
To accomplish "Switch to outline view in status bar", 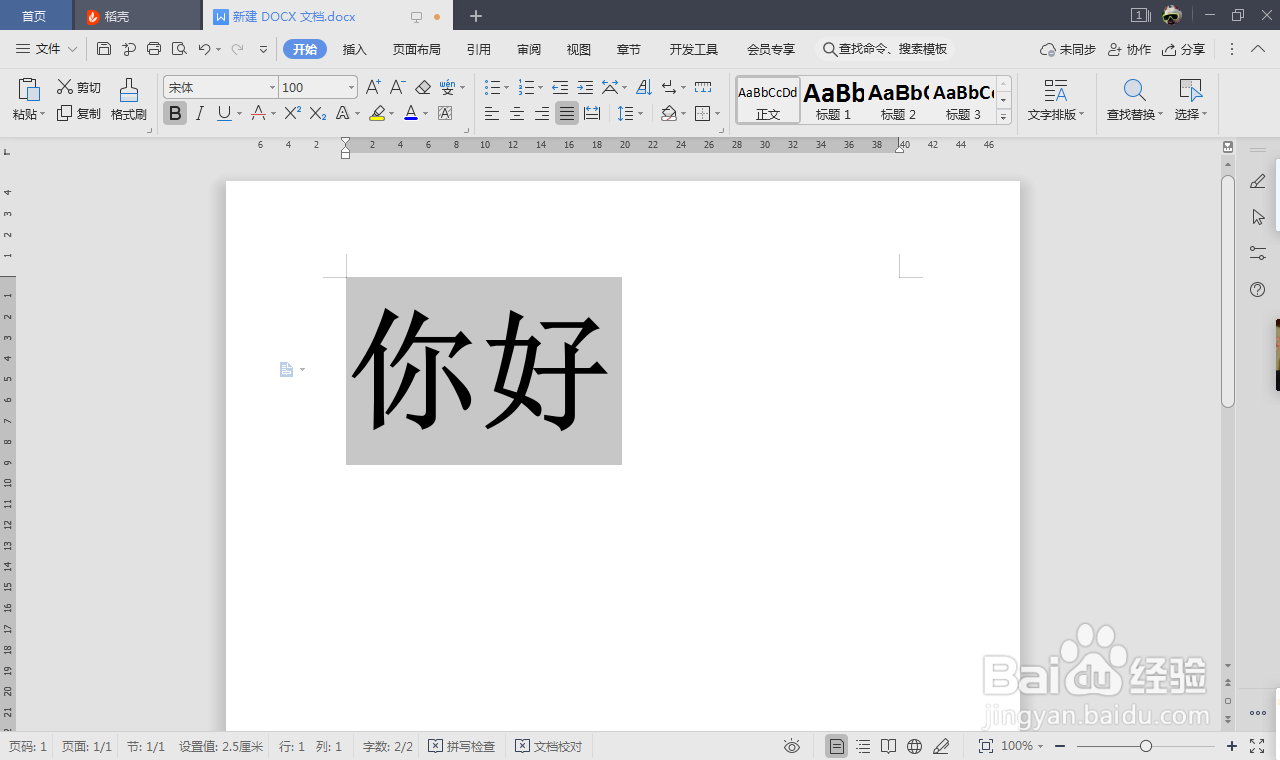I will (863, 746).
